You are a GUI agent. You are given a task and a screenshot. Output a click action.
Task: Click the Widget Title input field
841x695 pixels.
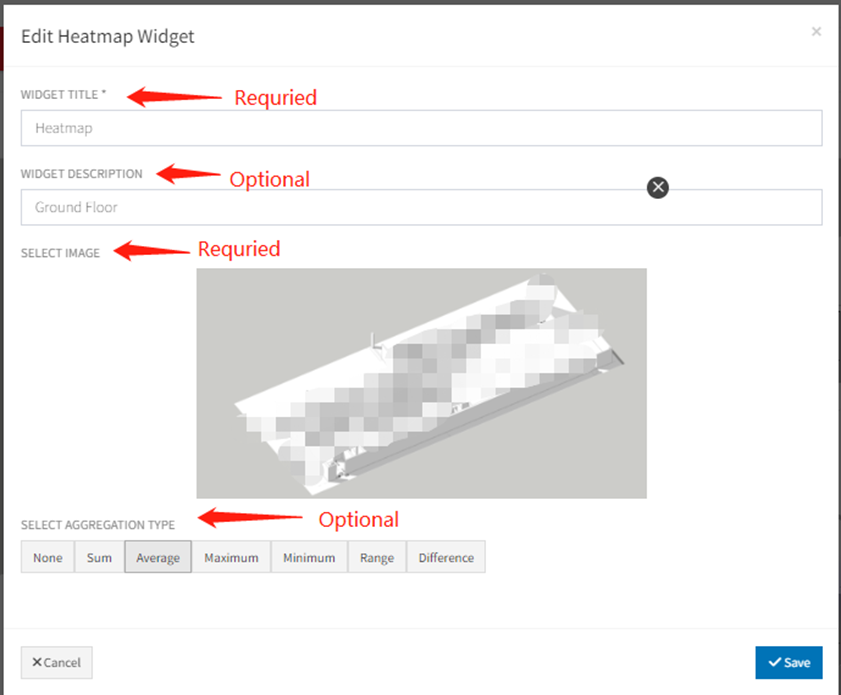coord(421,128)
